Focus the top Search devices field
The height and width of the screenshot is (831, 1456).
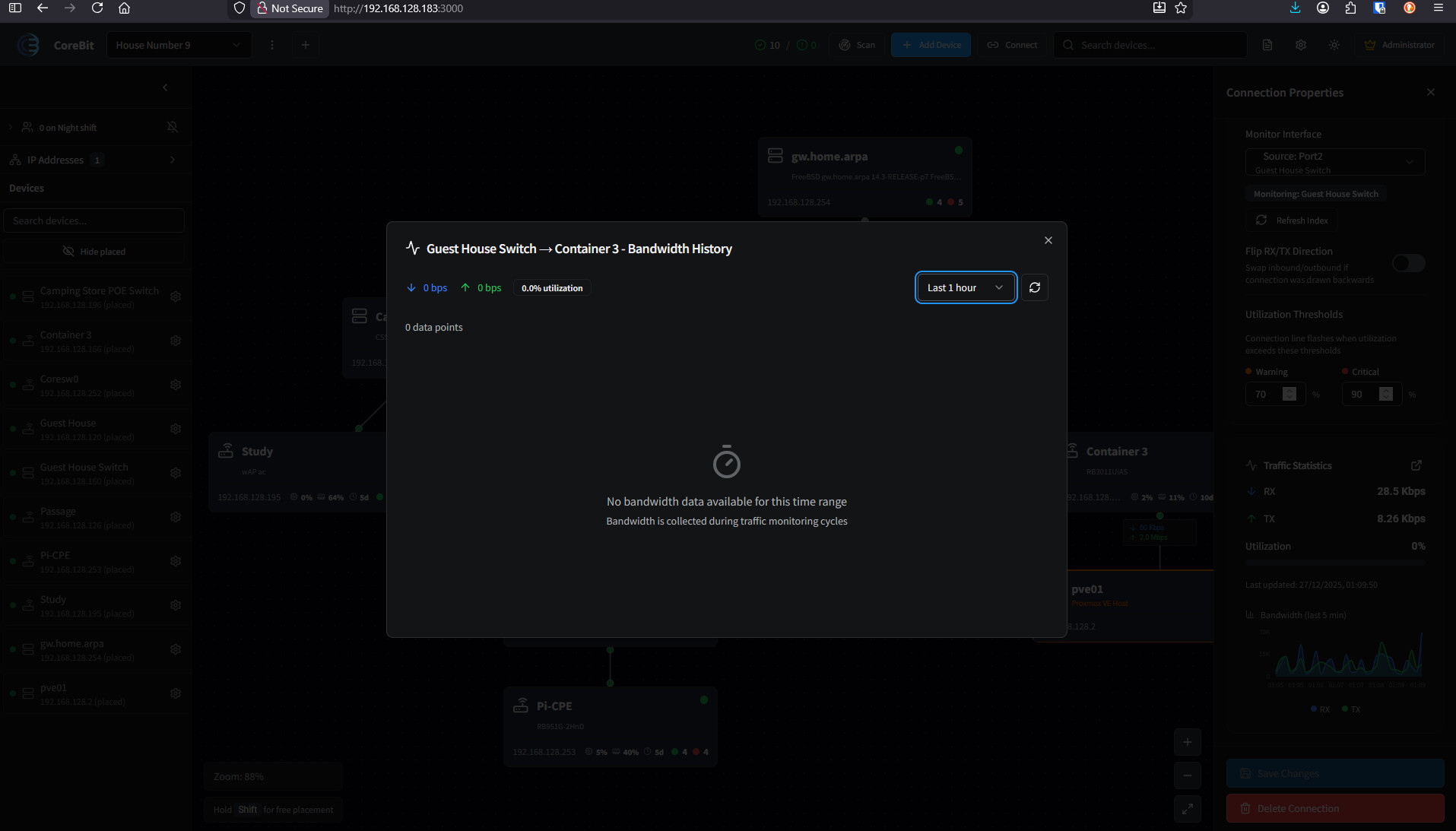click(1150, 45)
